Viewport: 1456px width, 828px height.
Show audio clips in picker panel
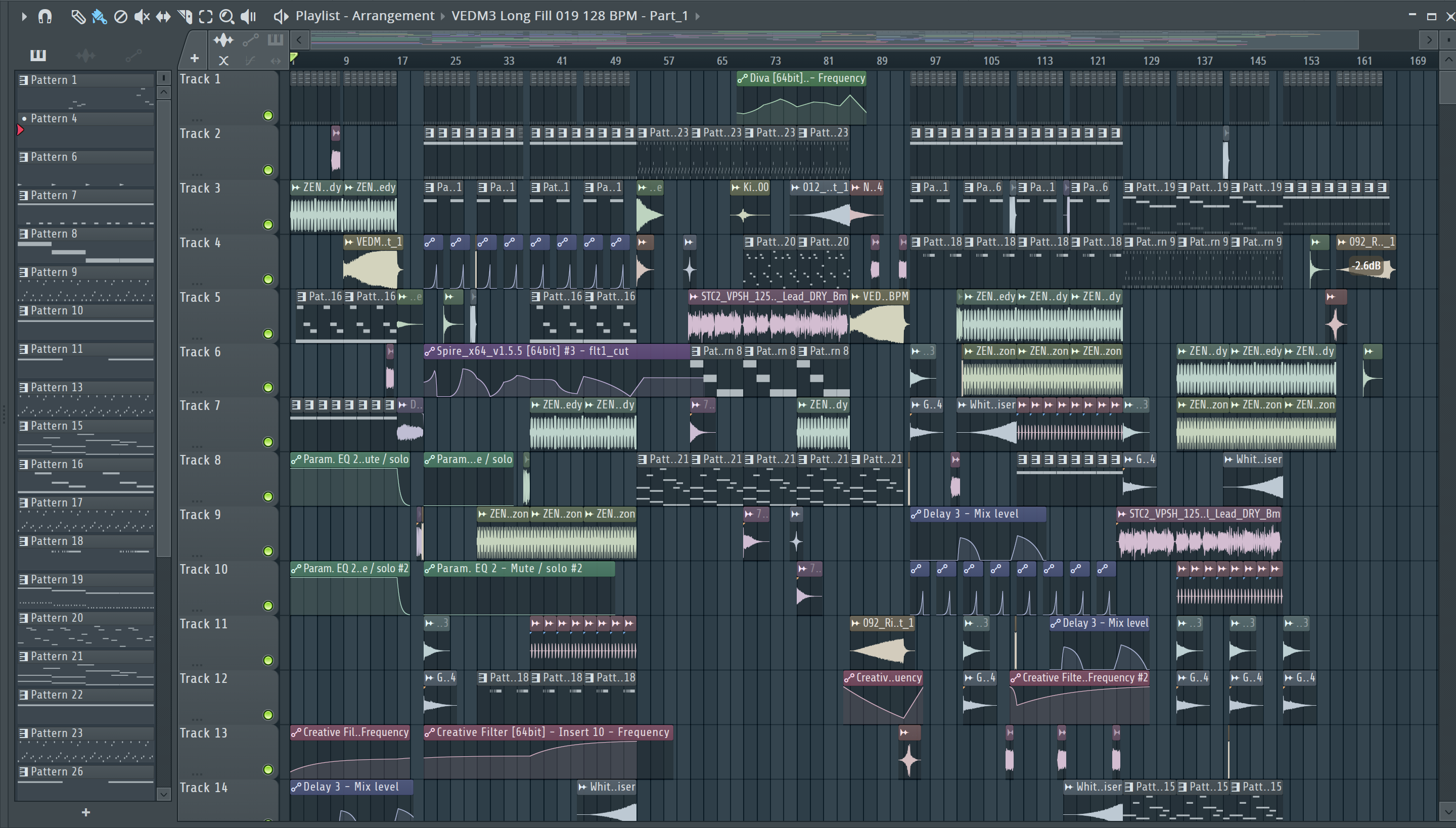coord(86,55)
